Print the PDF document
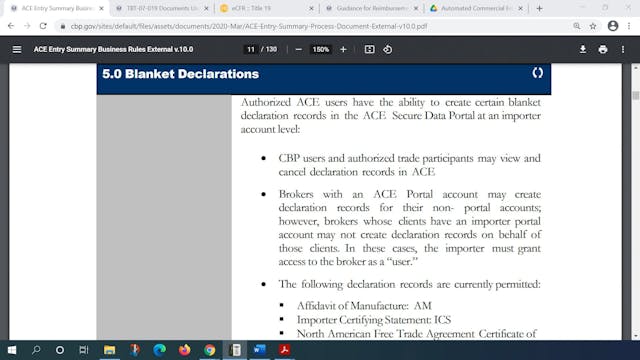 click(x=603, y=49)
